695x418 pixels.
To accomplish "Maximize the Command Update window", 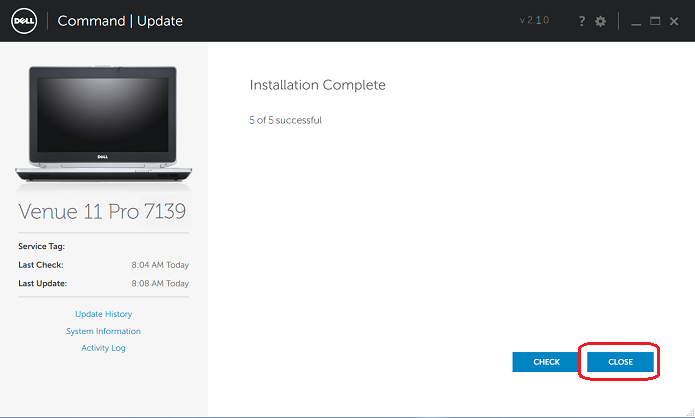I will point(655,21).
